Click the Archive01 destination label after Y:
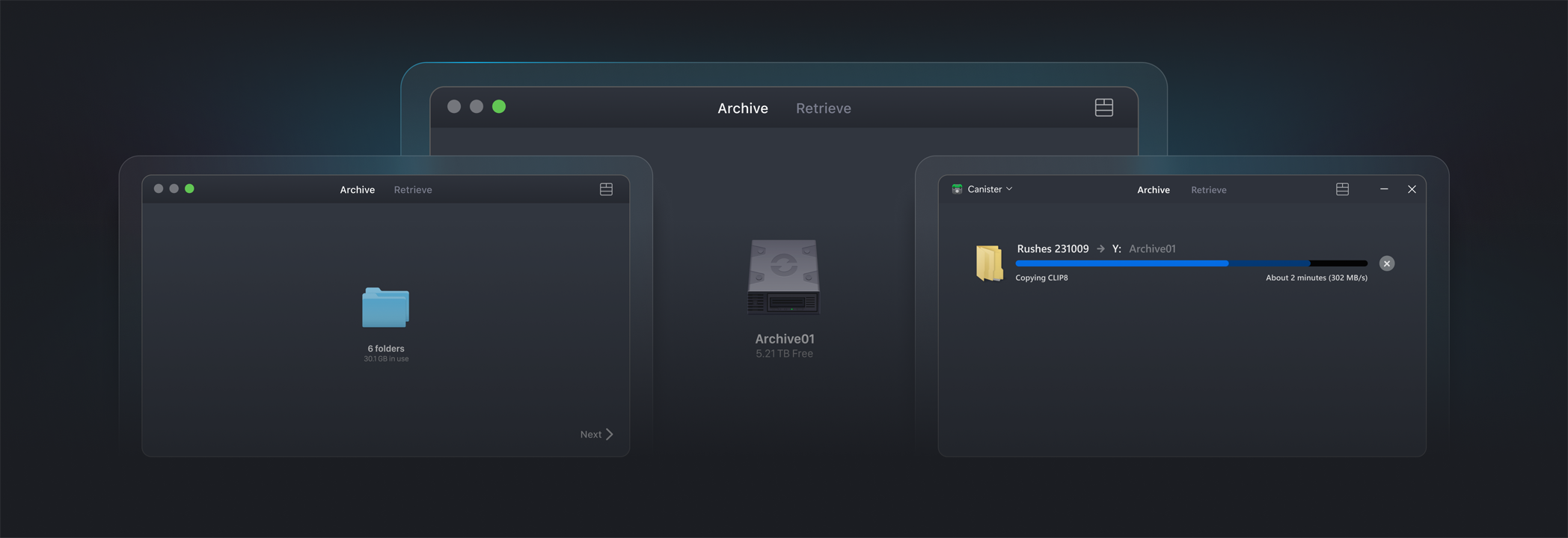The image size is (1568, 538). pyautogui.click(x=1152, y=249)
